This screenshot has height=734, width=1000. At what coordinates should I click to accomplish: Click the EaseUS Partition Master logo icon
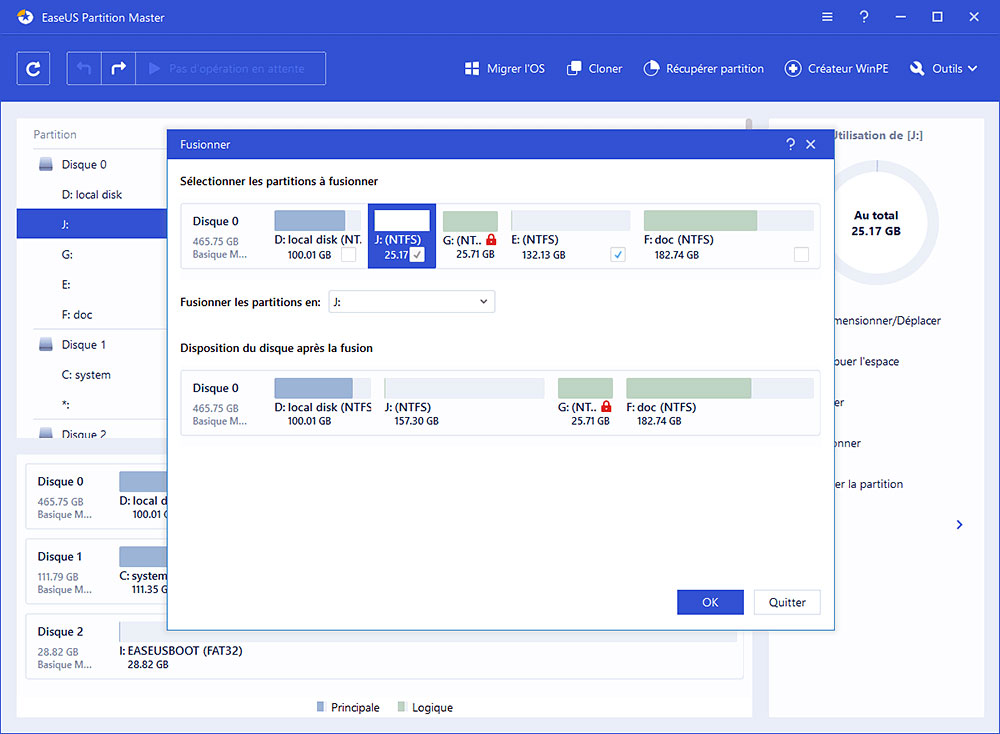26,17
